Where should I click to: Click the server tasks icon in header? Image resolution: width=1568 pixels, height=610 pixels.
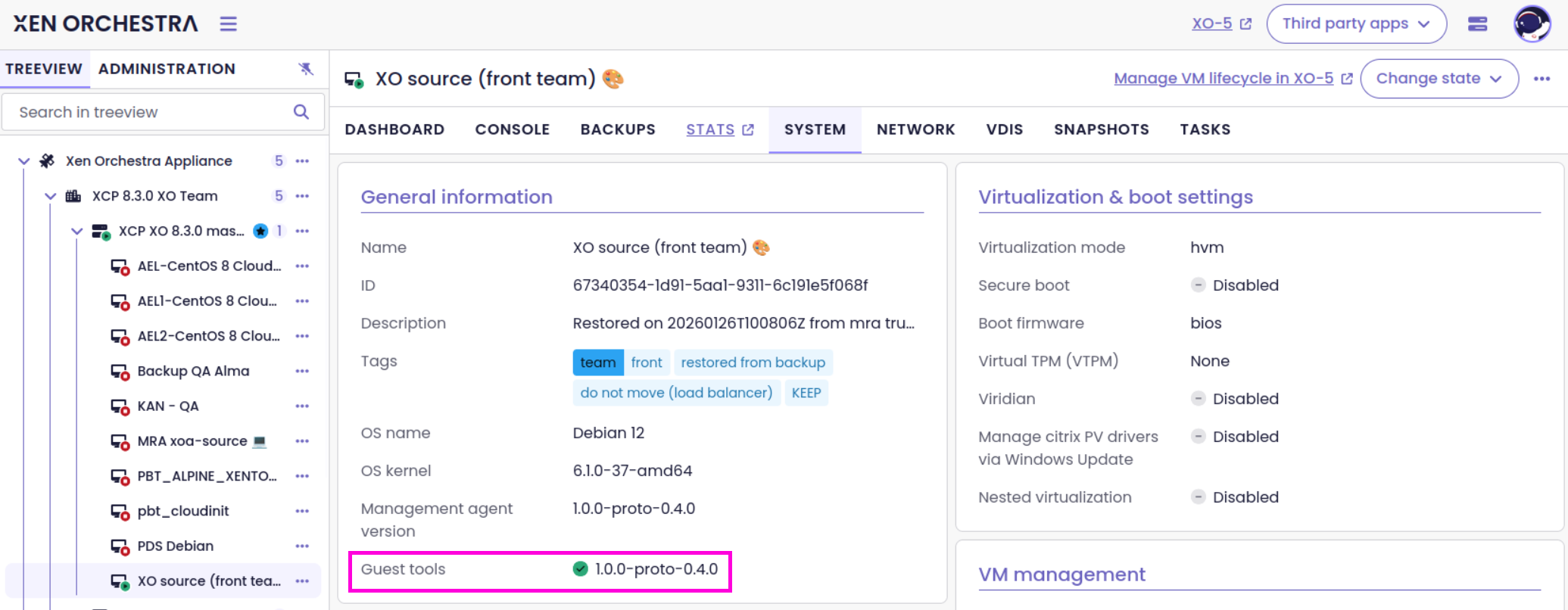[x=1477, y=24]
